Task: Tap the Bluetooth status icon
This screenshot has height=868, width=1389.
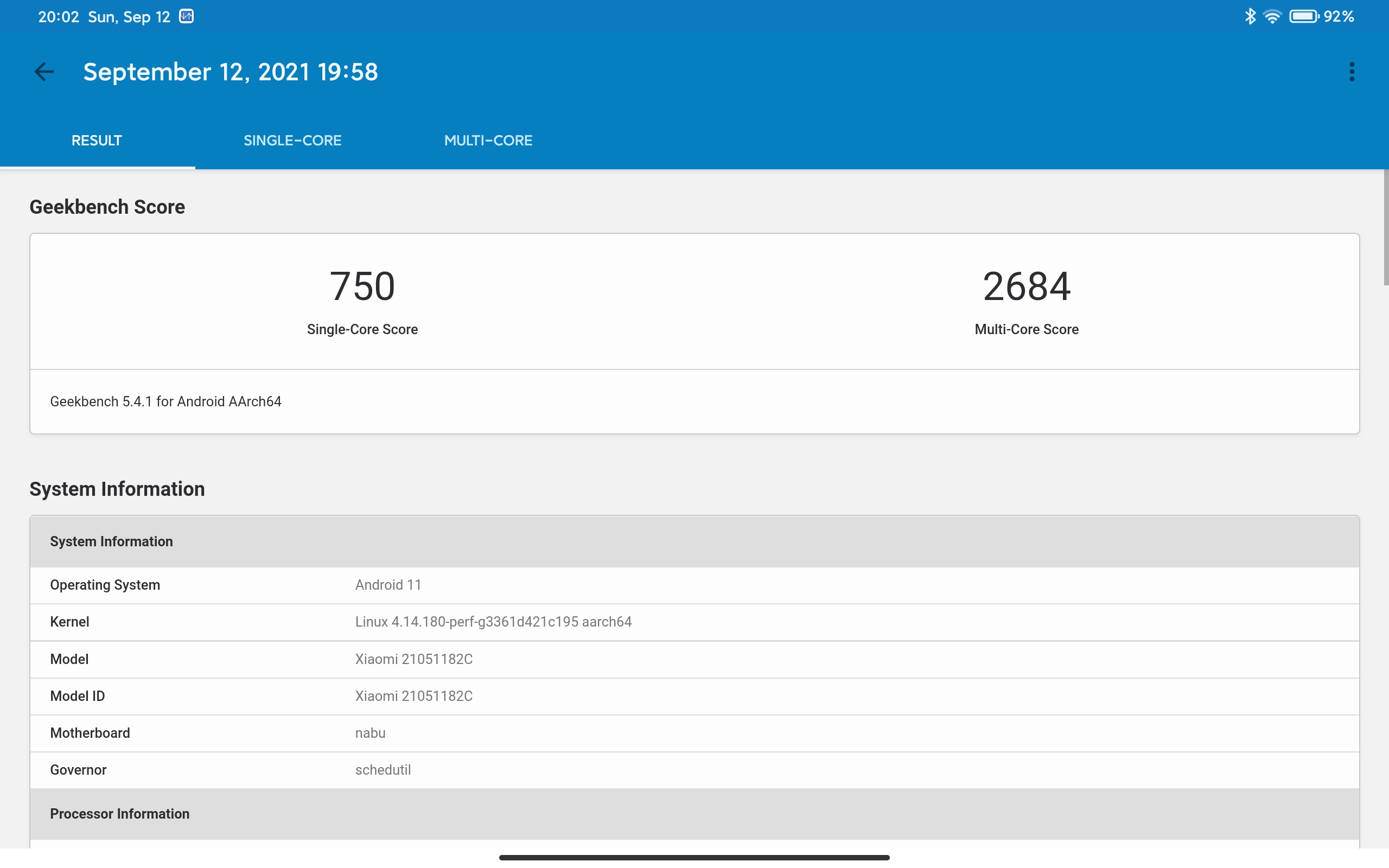Action: pos(1250,17)
